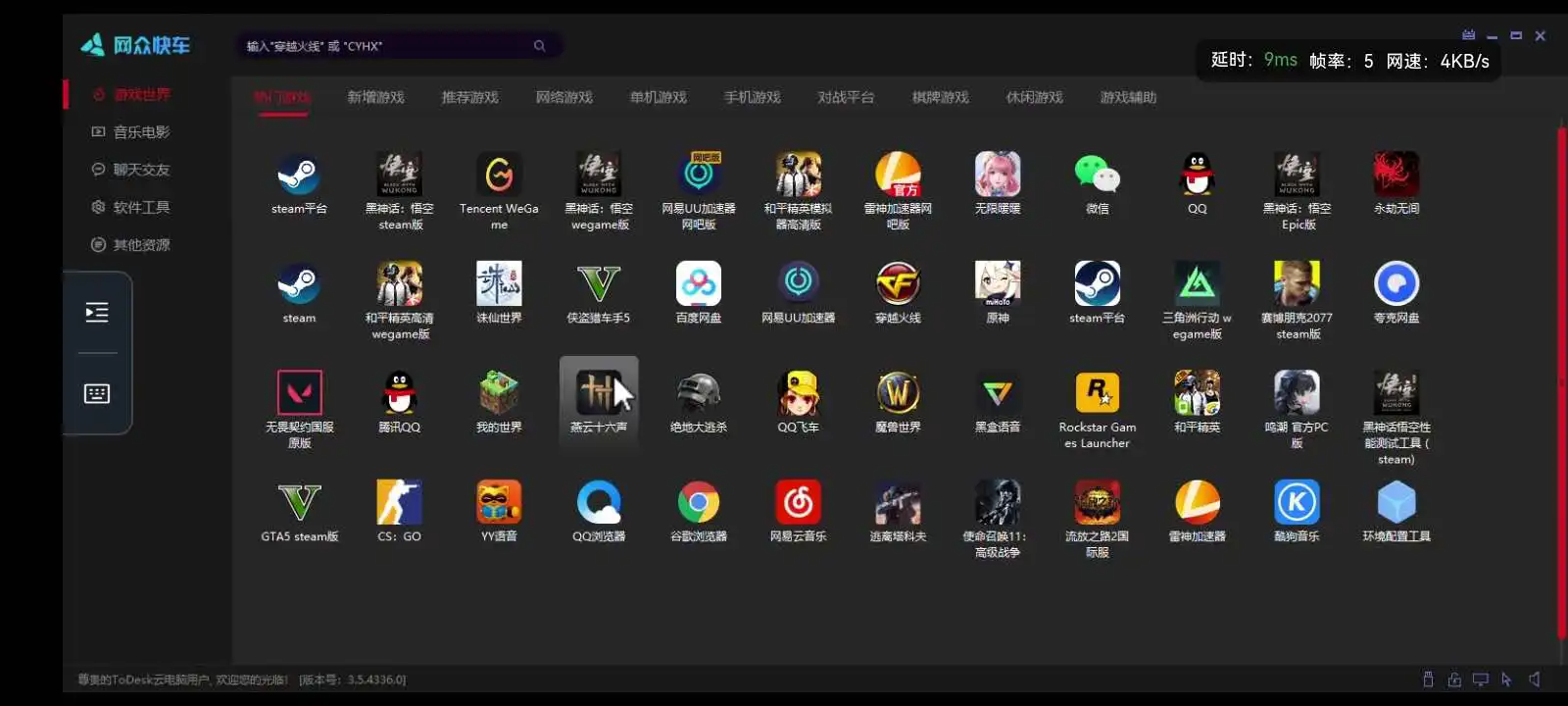
Task: Launch GTA5 steam版
Action: (x=300, y=503)
